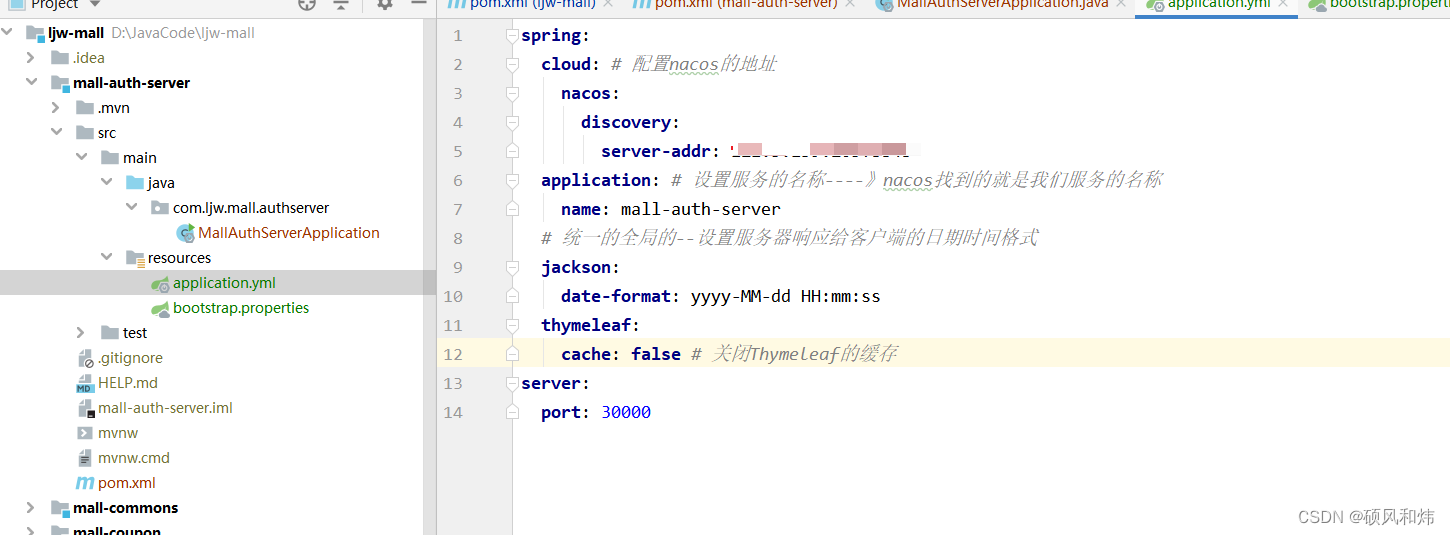Fold the thymeleaf block at line 11
The image size is (1450, 535).
(x=512, y=326)
